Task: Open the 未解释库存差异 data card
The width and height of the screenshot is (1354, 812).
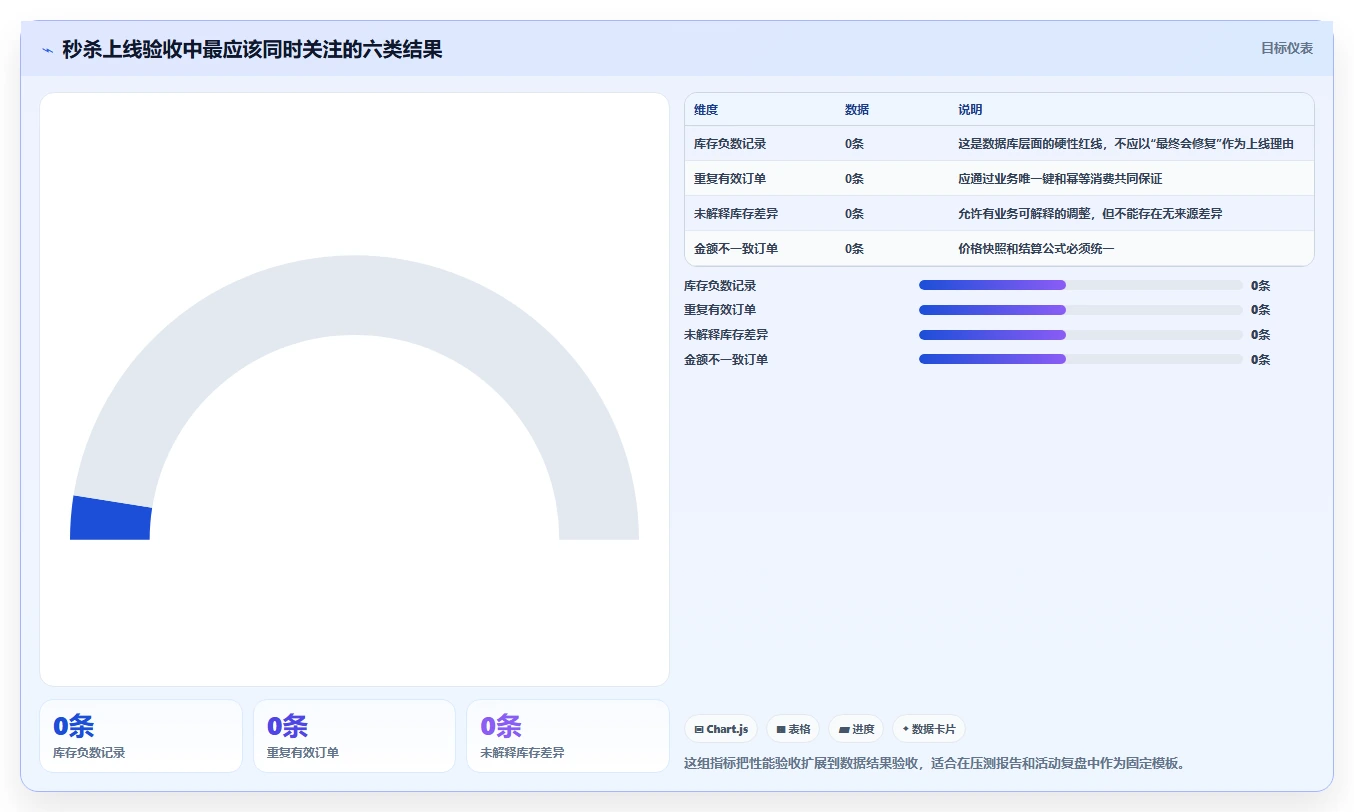Action: (568, 736)
